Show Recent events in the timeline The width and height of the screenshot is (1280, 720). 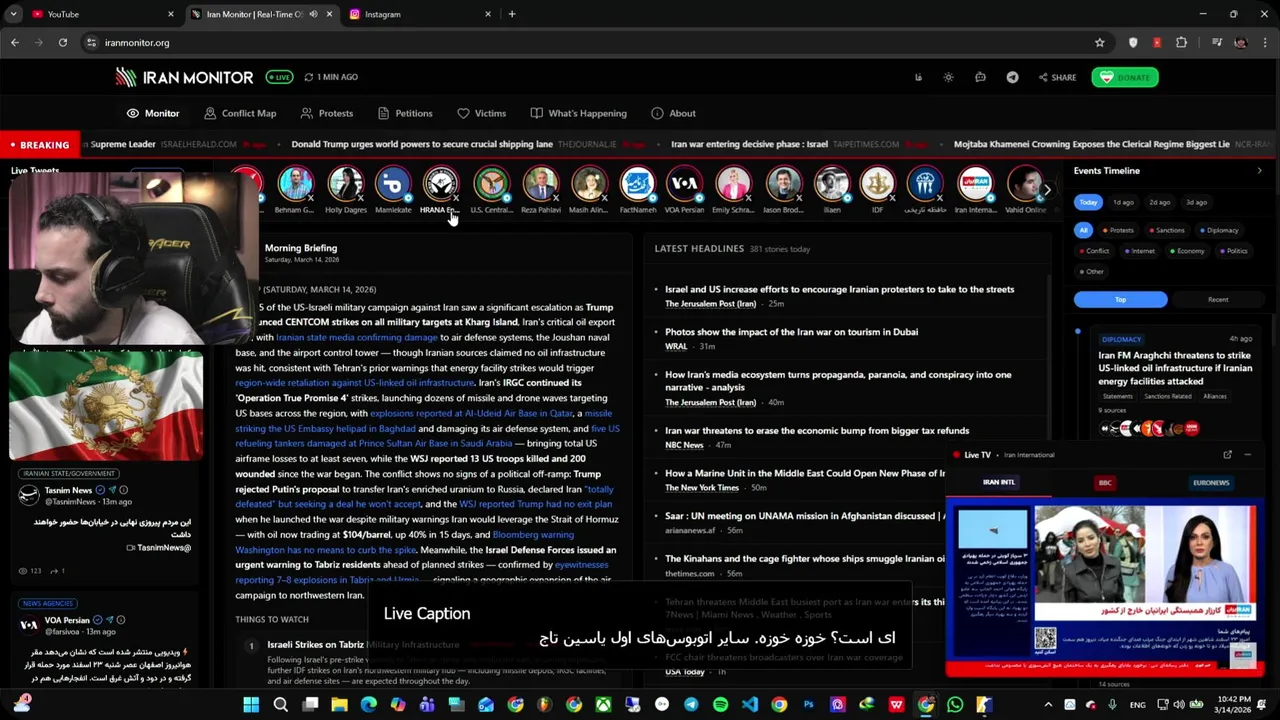(1217, 299)
